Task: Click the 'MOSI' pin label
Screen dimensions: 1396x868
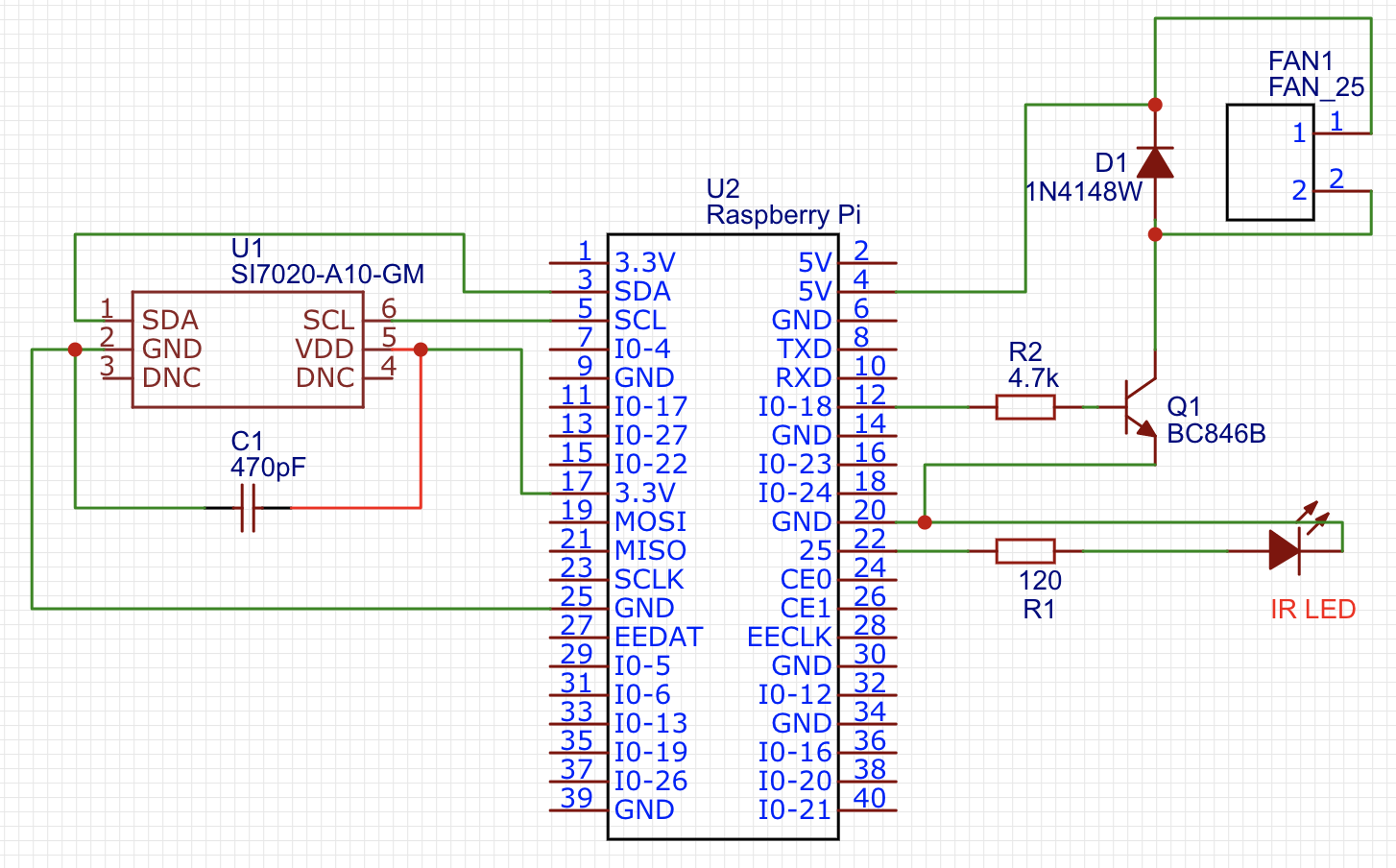Action: tap(650, 522)
